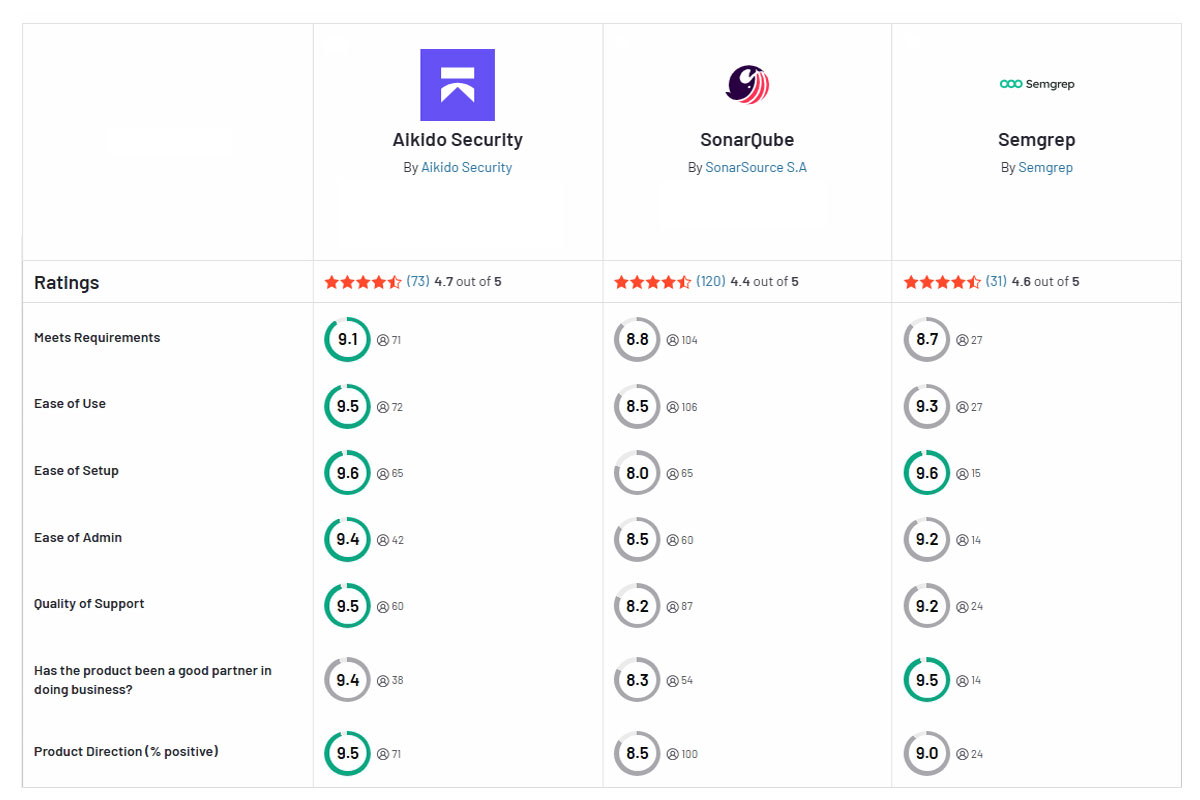Click Aikido's 9.5 Product Direction score ring
The image size is (1200, 800).
[x=347, y=754]
